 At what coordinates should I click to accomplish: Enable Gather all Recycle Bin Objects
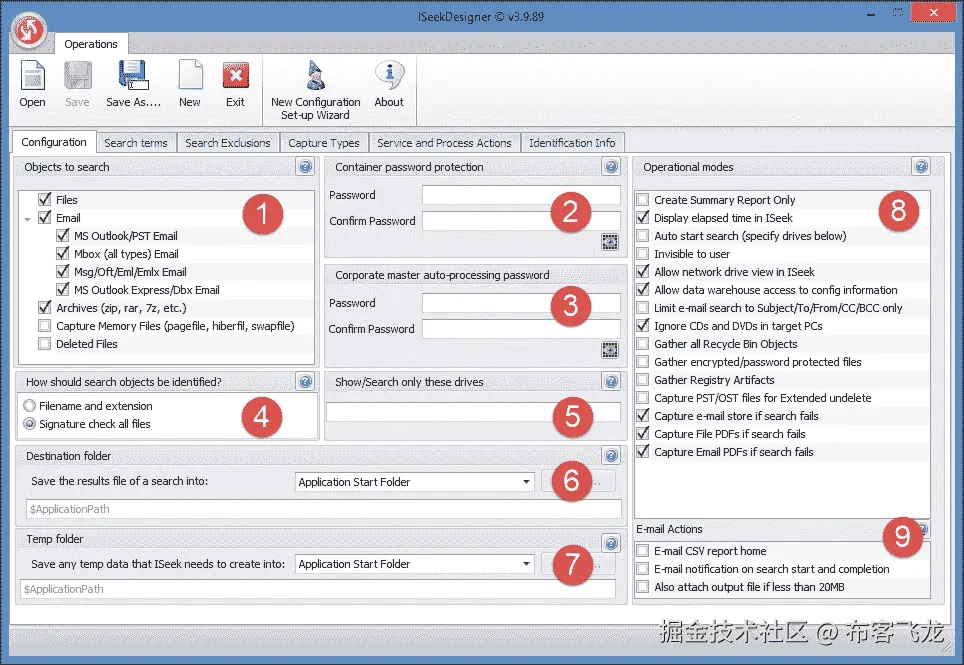pos(642,344)
